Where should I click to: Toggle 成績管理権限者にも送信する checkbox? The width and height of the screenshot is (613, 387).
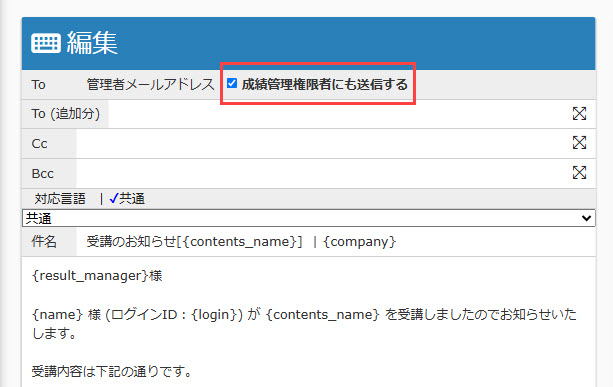click(232, 83)
